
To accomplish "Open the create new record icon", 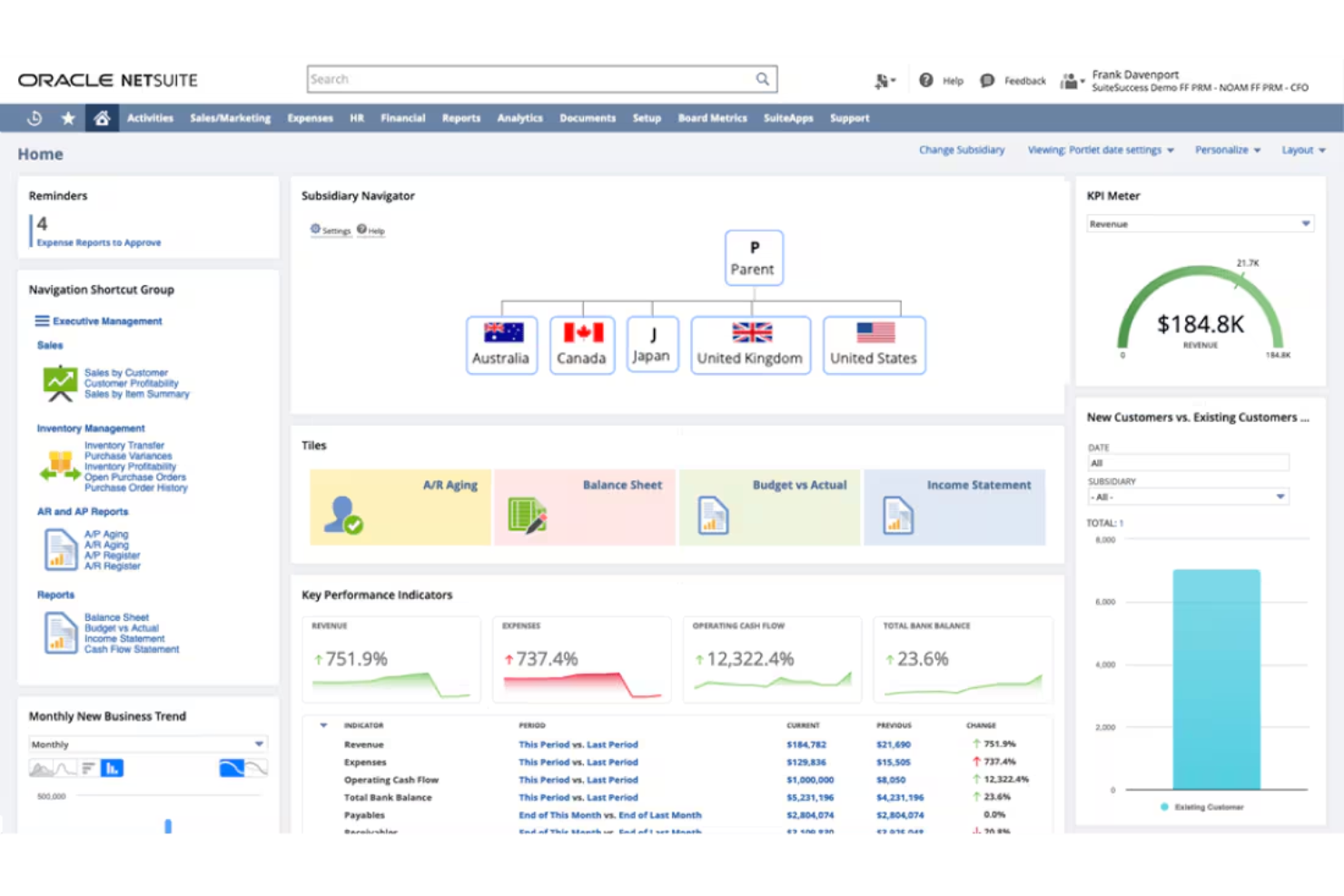I will point(884,81).
